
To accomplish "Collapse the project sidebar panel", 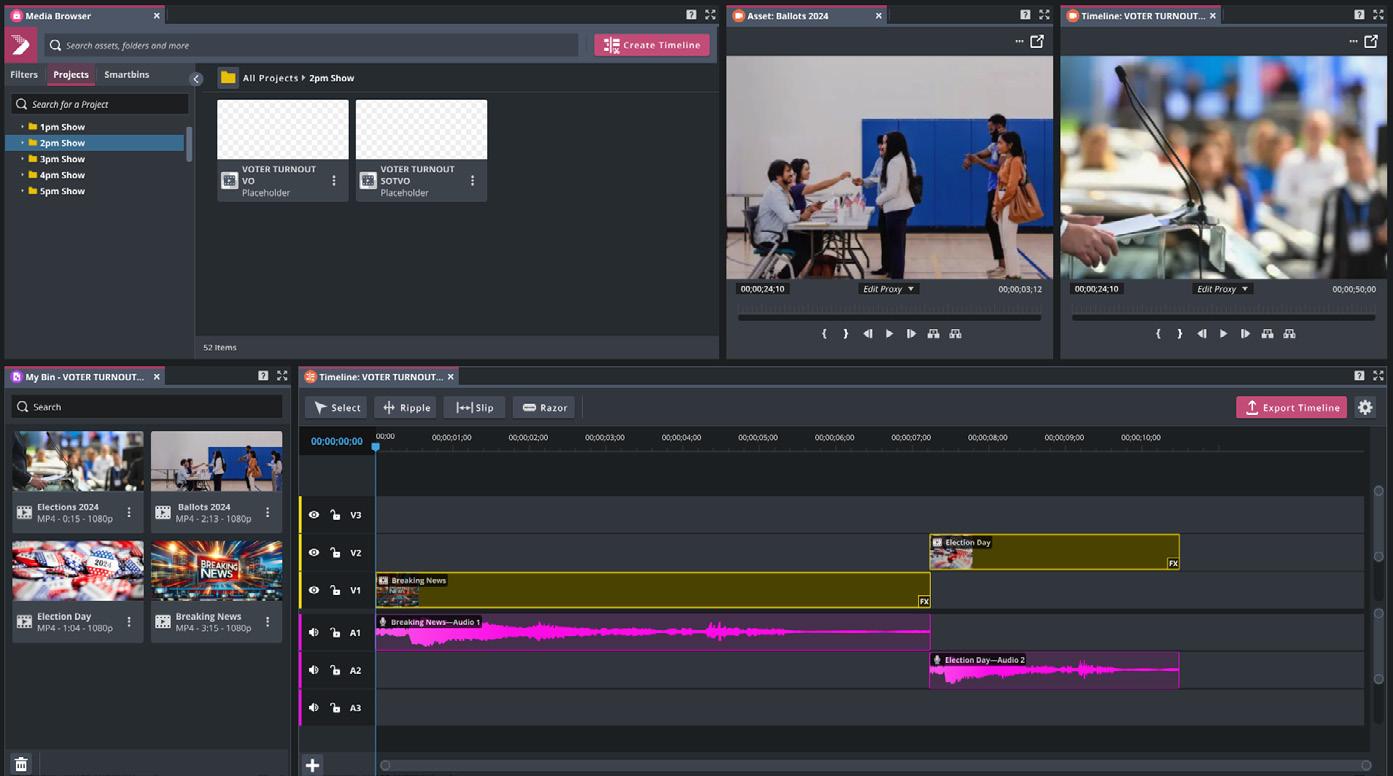I will tap(196, 78).
